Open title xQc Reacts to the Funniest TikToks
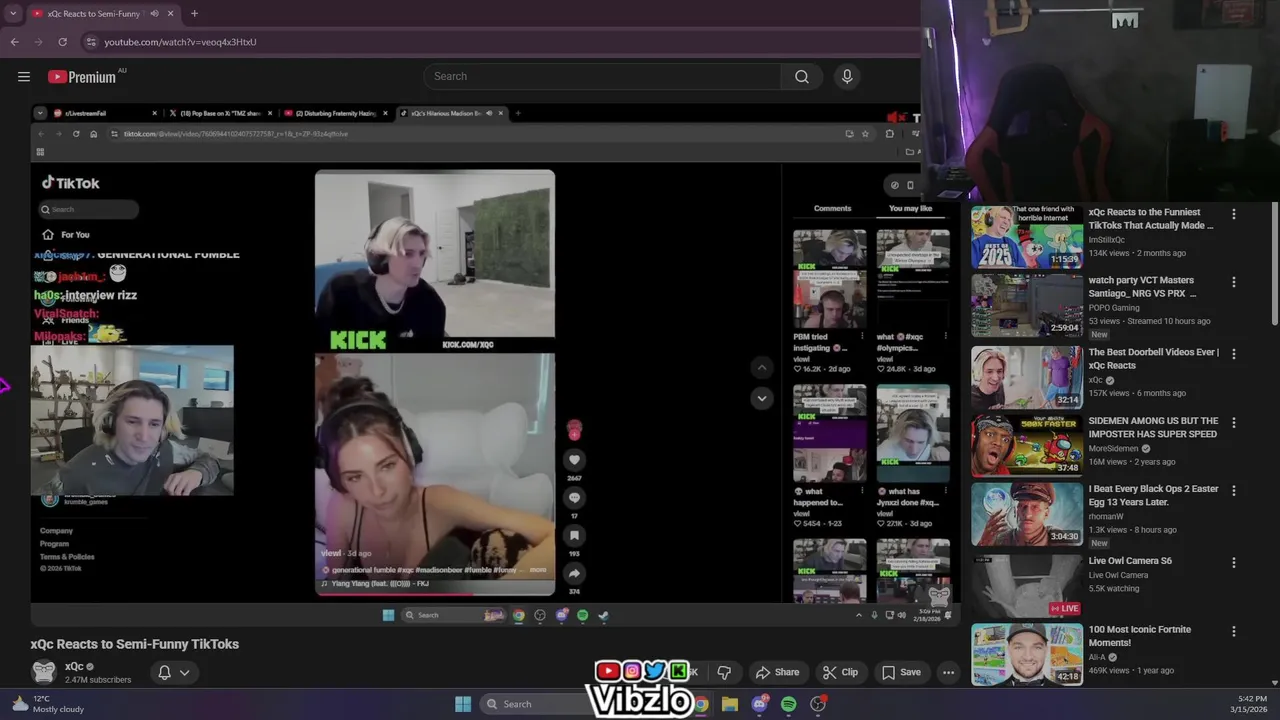 click(1151, 219)
